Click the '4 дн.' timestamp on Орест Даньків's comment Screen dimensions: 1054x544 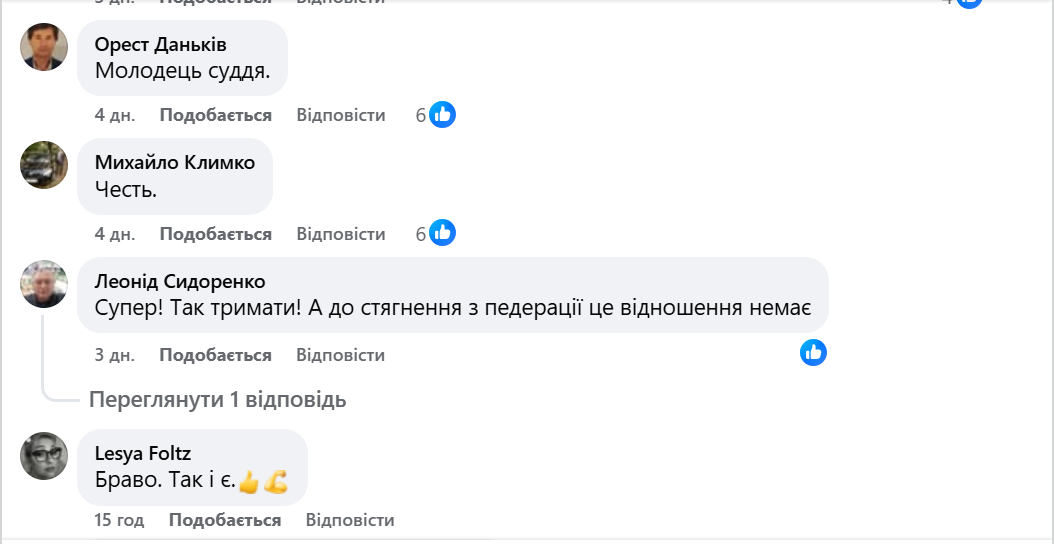[114, 115]
